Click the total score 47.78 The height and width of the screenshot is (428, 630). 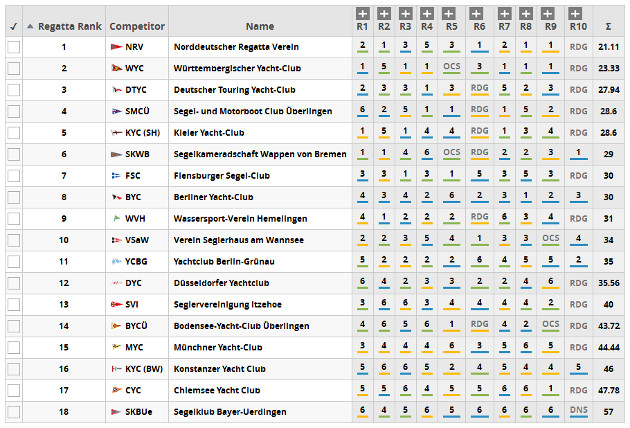(x=608, y=390)
